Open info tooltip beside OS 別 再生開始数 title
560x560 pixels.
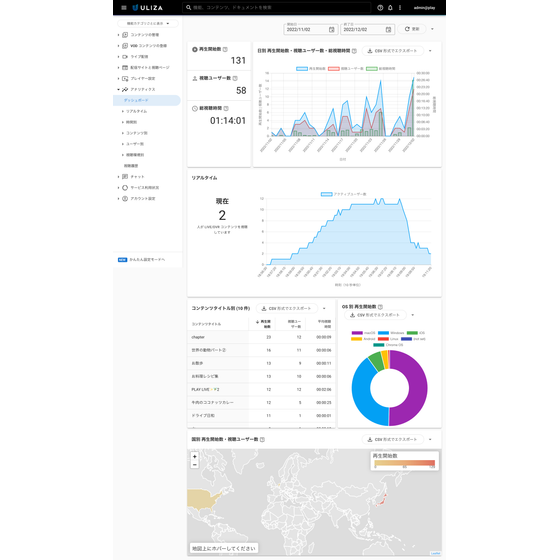(380, 307)
